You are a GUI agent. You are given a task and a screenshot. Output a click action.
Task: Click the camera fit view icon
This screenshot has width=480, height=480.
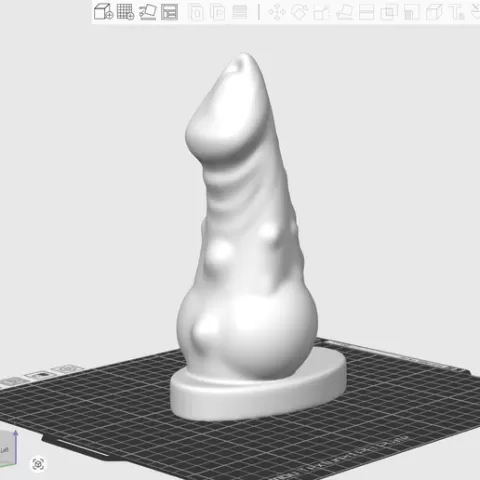[x=38, y=464]
